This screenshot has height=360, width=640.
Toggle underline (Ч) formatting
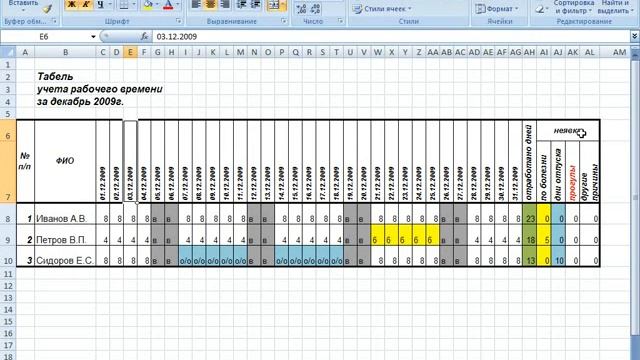pos(100,4)
